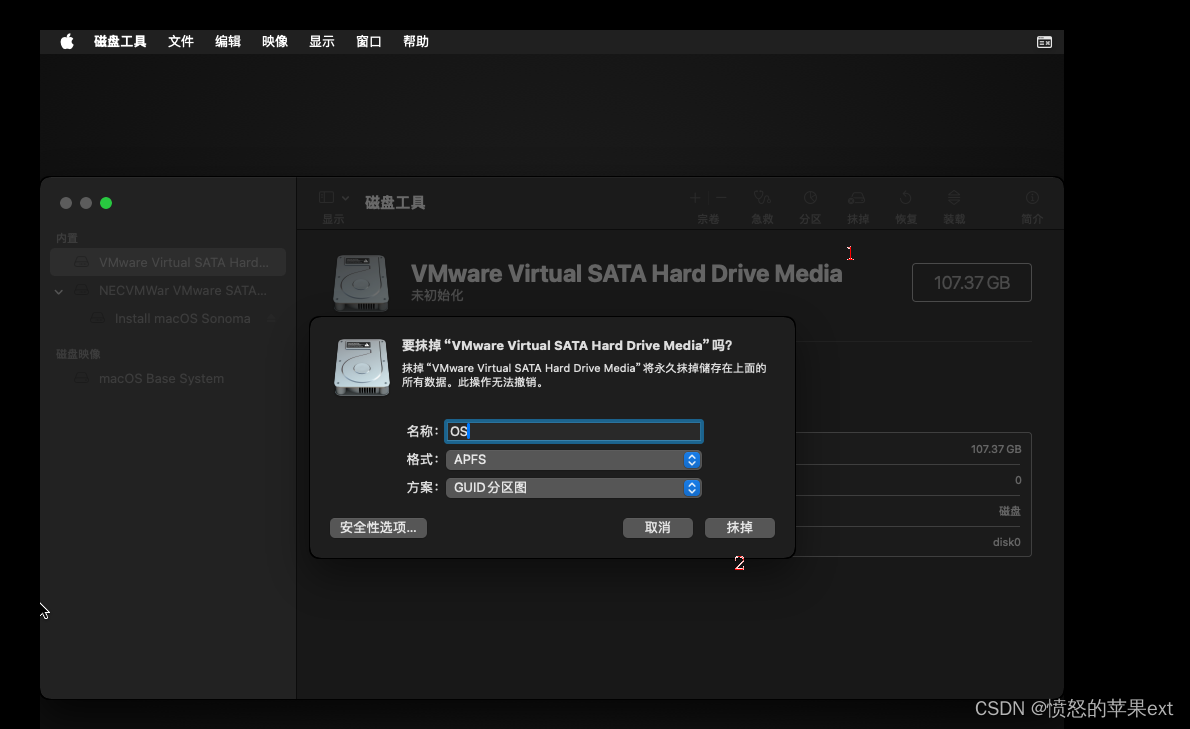This screenshot has height=729, width=1190.
Task: Open the 帮助 menu
Action: click(416, 42)
